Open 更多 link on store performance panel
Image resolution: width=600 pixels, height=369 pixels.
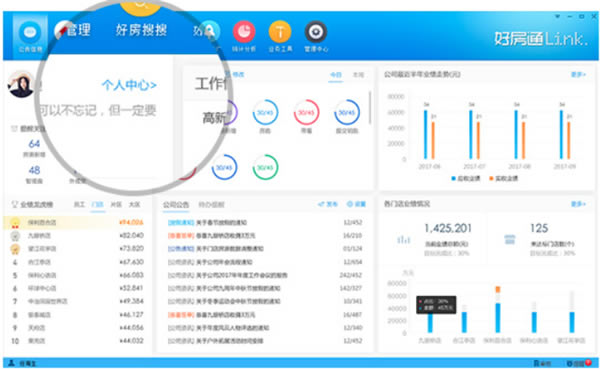tap(578, 204)
